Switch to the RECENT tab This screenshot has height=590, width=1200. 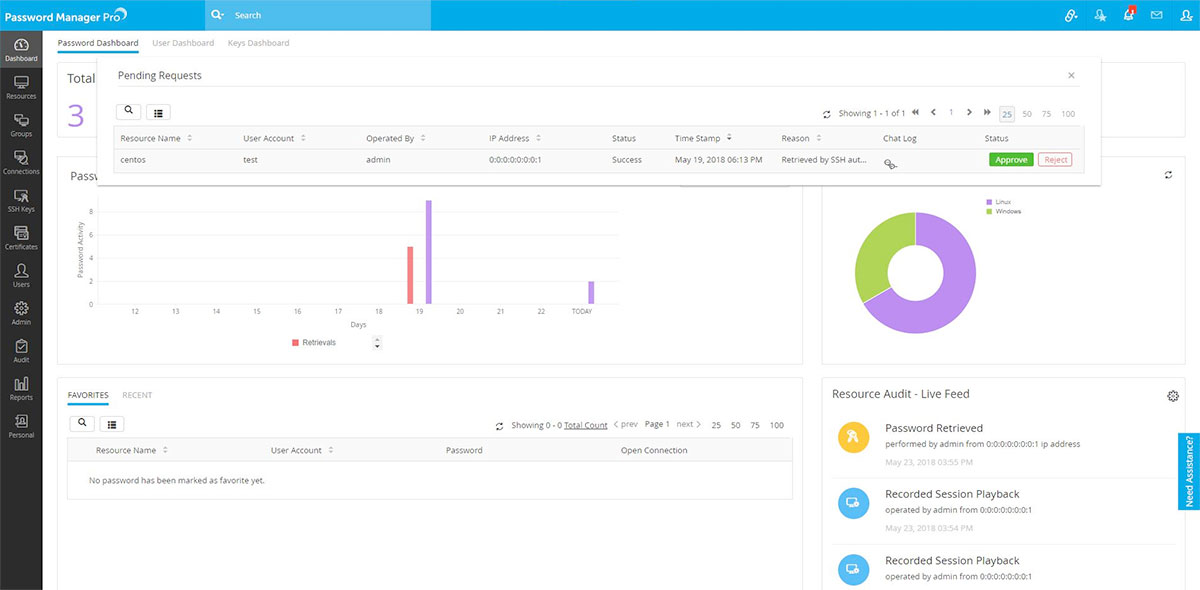(137, 395)
